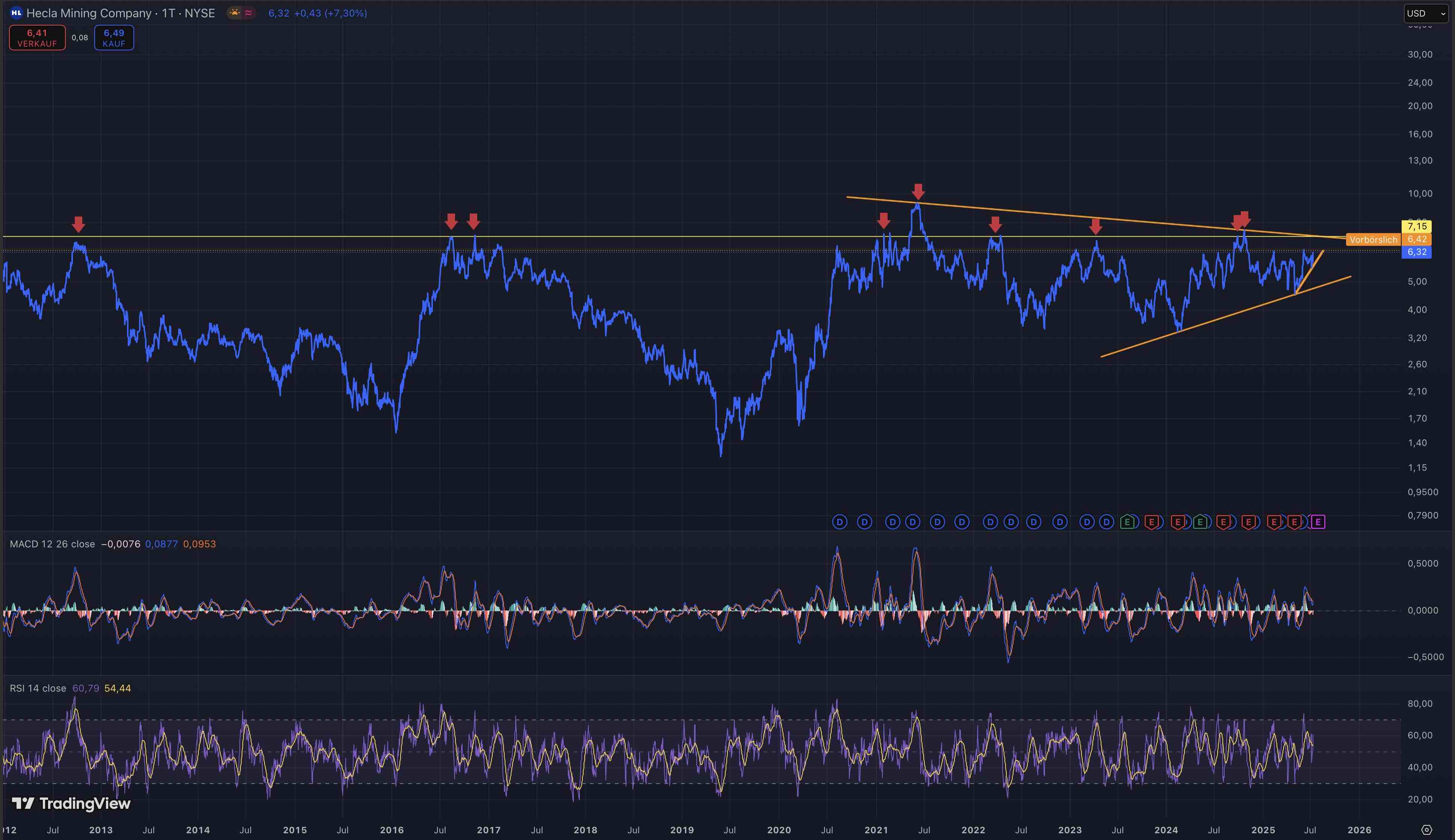
Task: Click the purple upcoming earnings E marker
Action: coord(1318,522)
